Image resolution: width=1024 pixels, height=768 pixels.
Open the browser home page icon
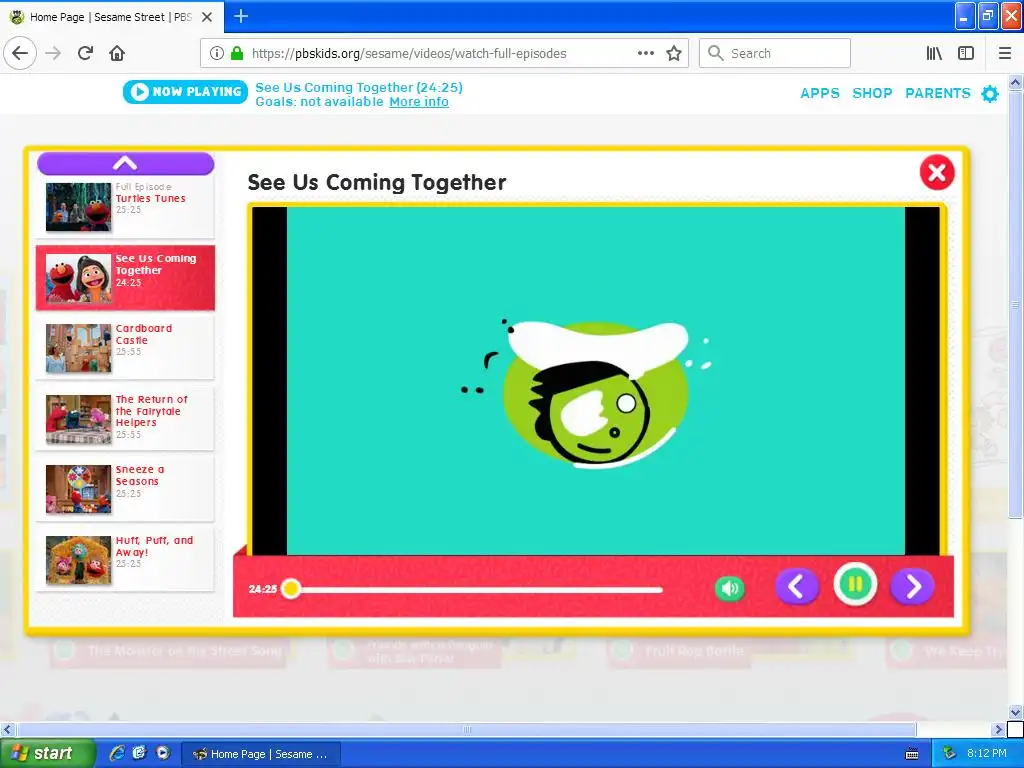click(117, 54)
